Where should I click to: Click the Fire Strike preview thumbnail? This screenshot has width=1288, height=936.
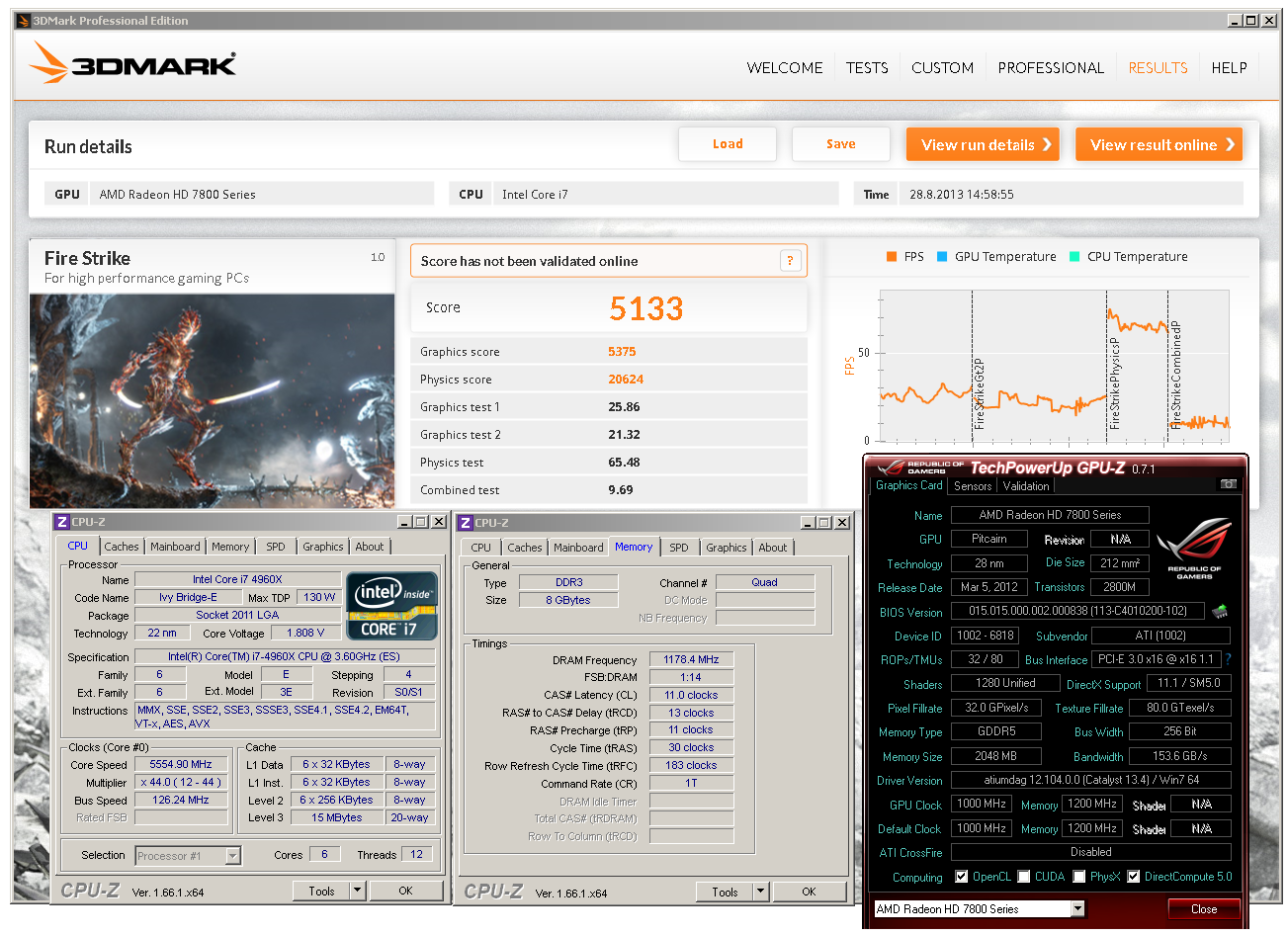(x=212, y=400)
